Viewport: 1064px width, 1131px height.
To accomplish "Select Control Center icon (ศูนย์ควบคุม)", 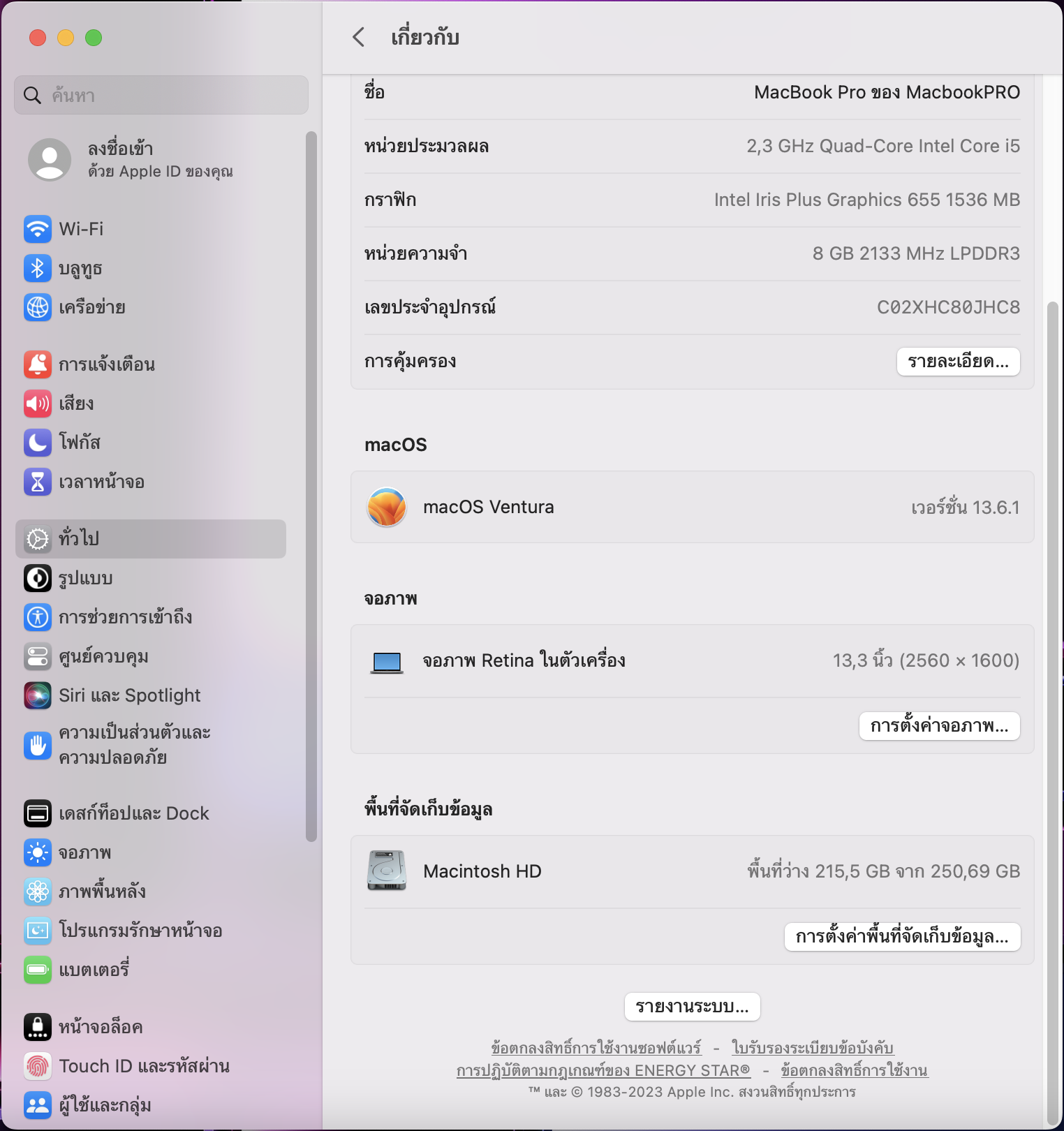I will (x=38, y=656).
